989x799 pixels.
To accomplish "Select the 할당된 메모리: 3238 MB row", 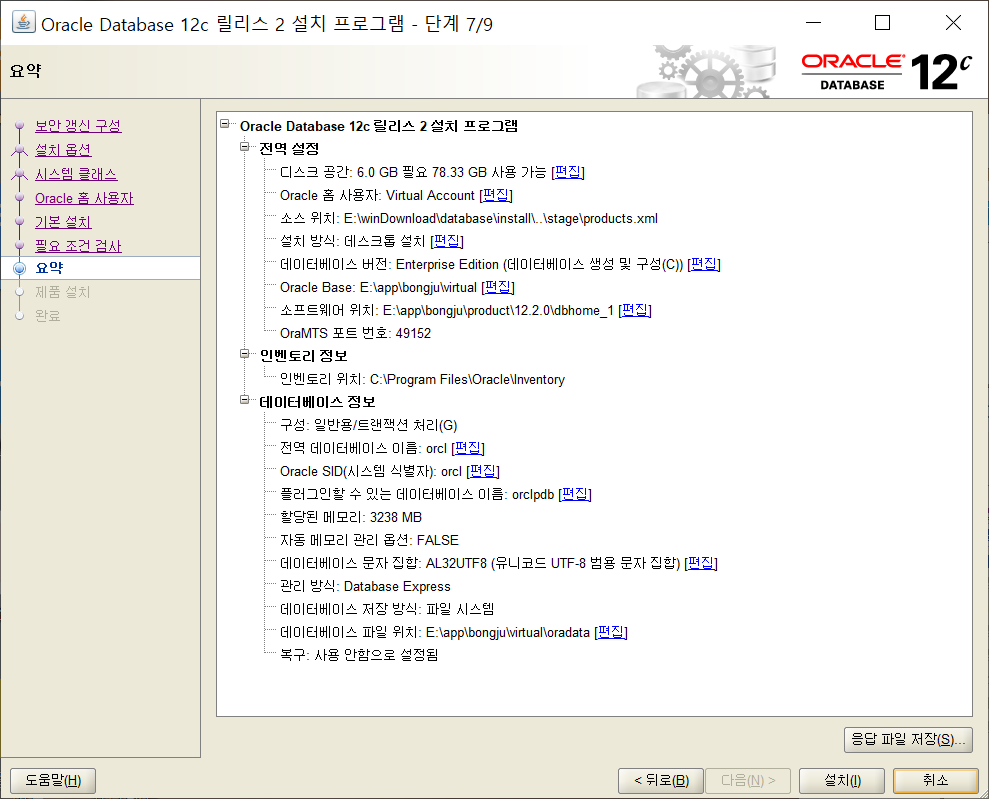I will (x=351, y=517).
